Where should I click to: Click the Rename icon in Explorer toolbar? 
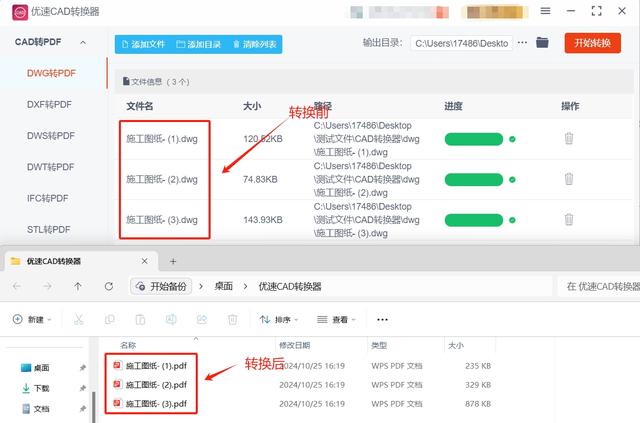(171, 320)
